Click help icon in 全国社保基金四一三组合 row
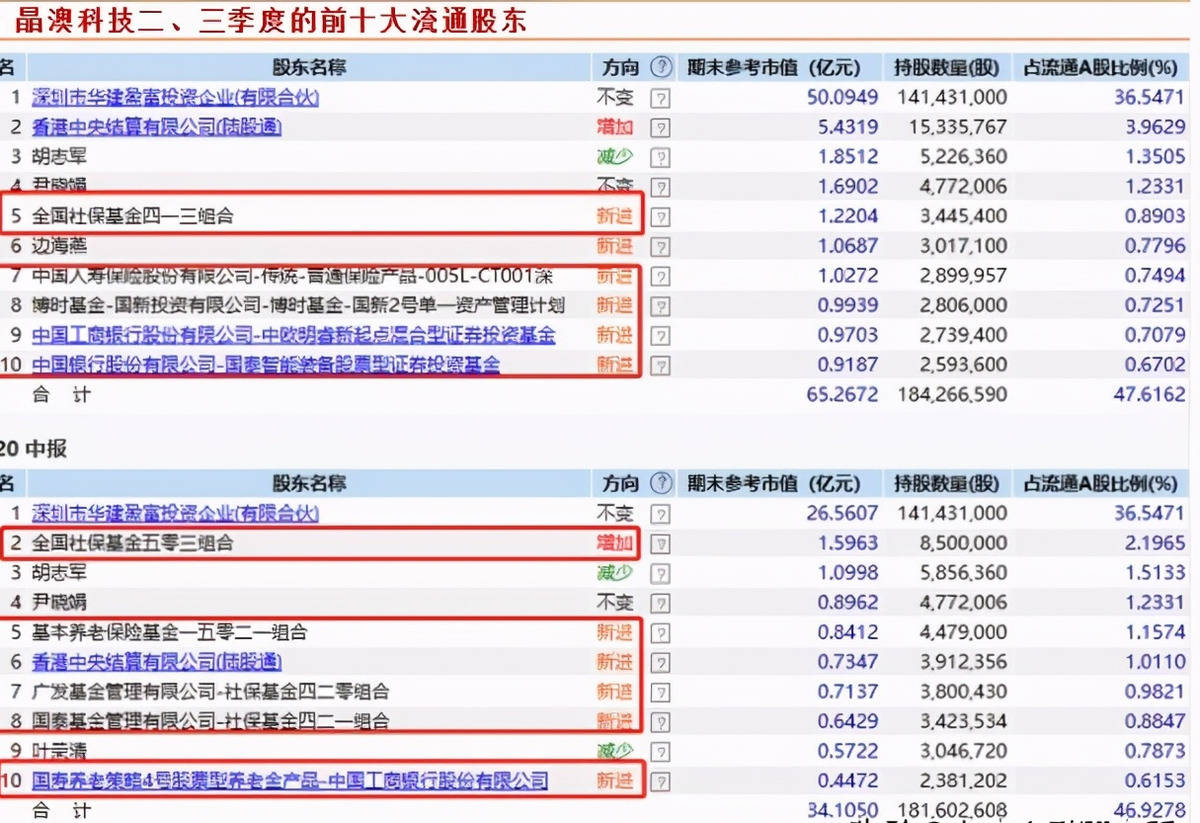 pyautogui.click(x=660, y=216)
